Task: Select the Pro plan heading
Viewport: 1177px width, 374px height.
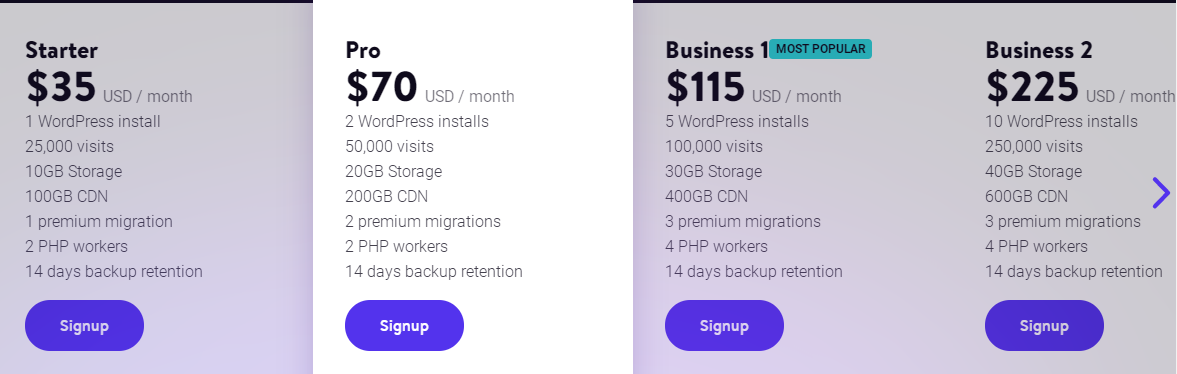Action: [x=363, y=50]
